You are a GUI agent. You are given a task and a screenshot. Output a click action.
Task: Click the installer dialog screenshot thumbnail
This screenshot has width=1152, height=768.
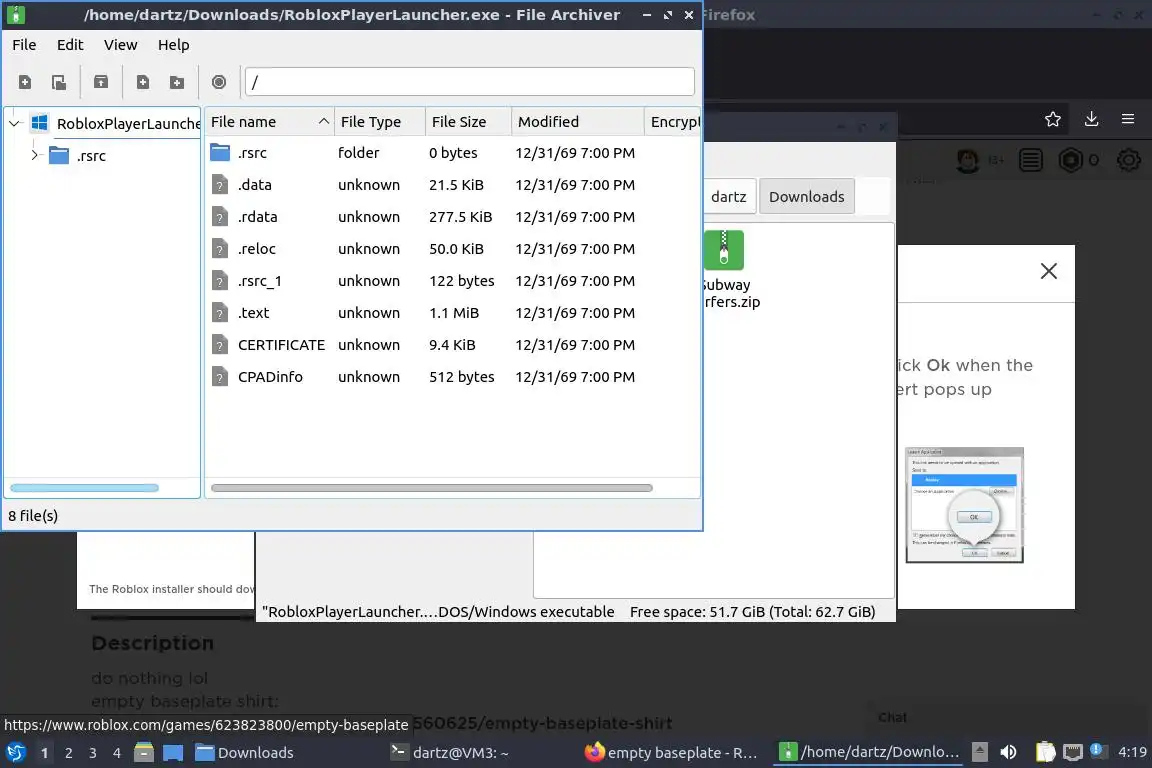(965, 505)
